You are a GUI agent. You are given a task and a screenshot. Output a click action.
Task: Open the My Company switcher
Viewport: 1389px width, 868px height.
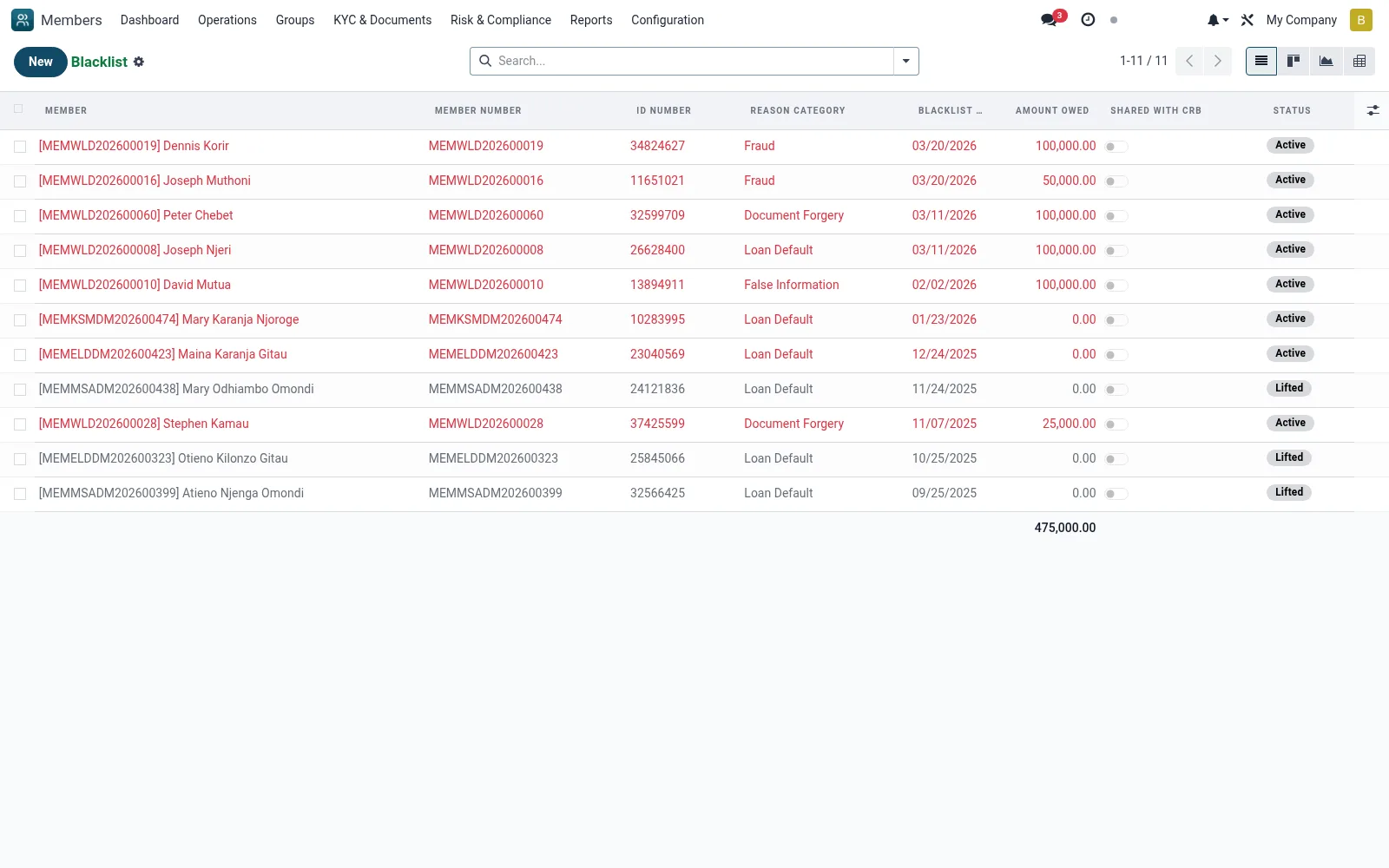pos(1301,20)
